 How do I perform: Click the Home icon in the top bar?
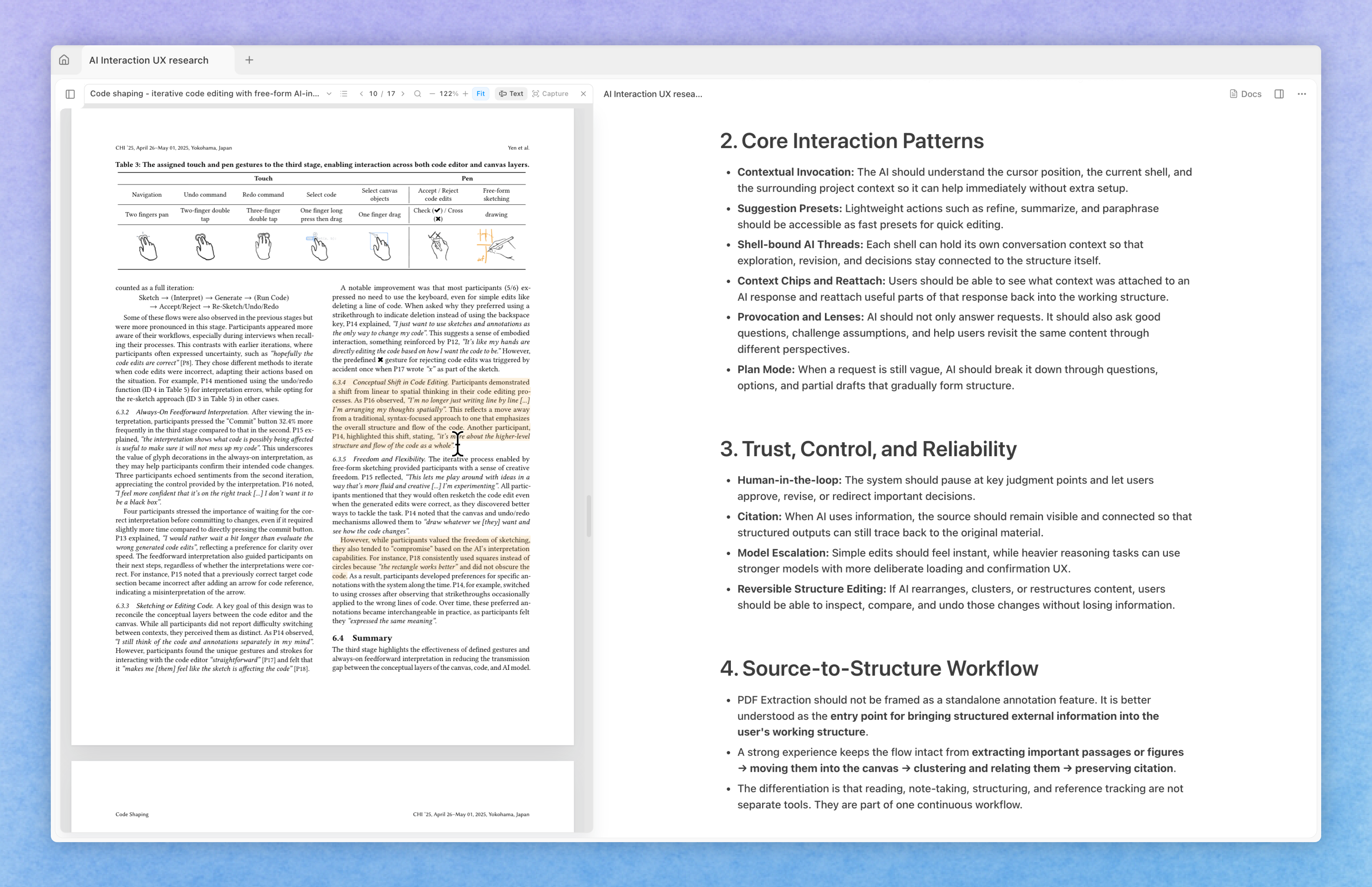(64, 59)
